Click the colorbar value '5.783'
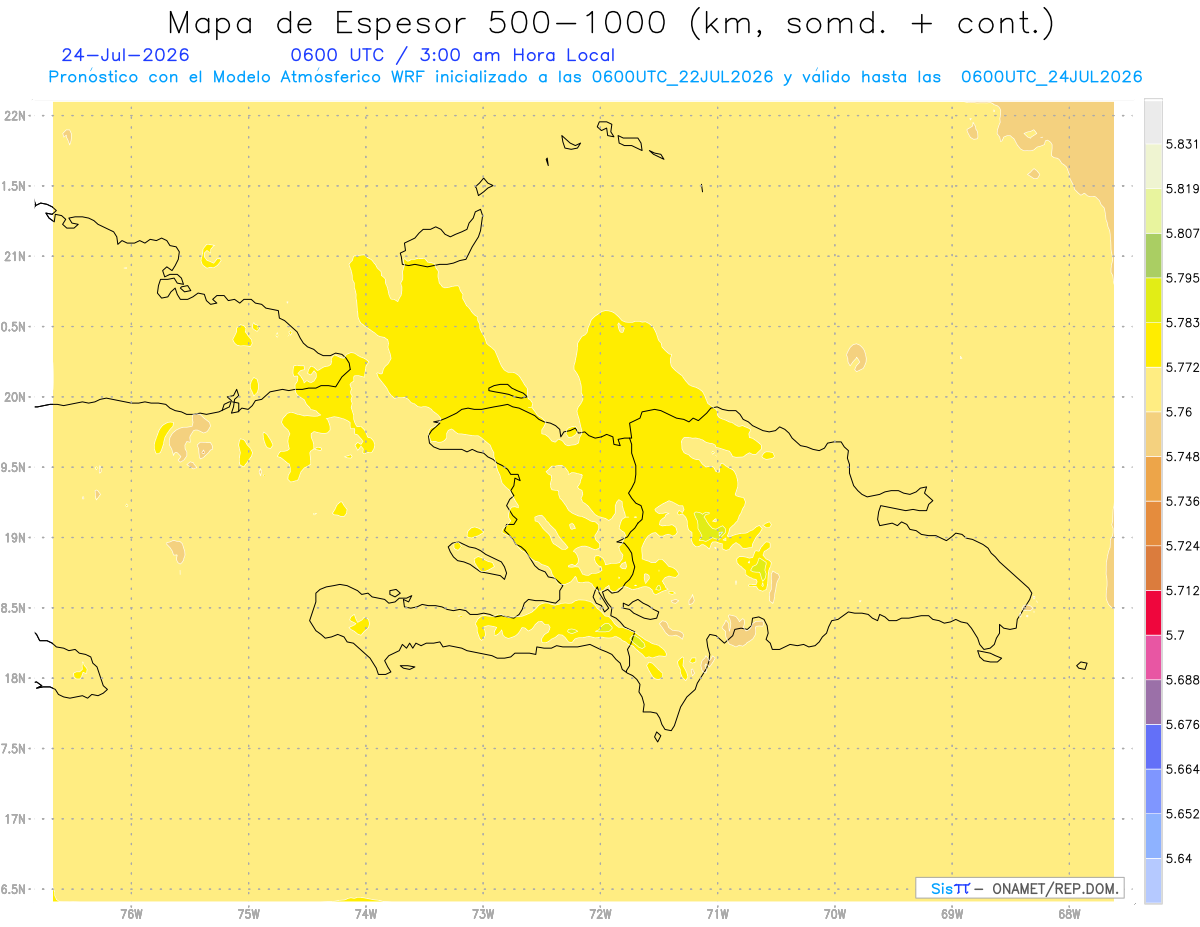 click(x=1183, y=323)
